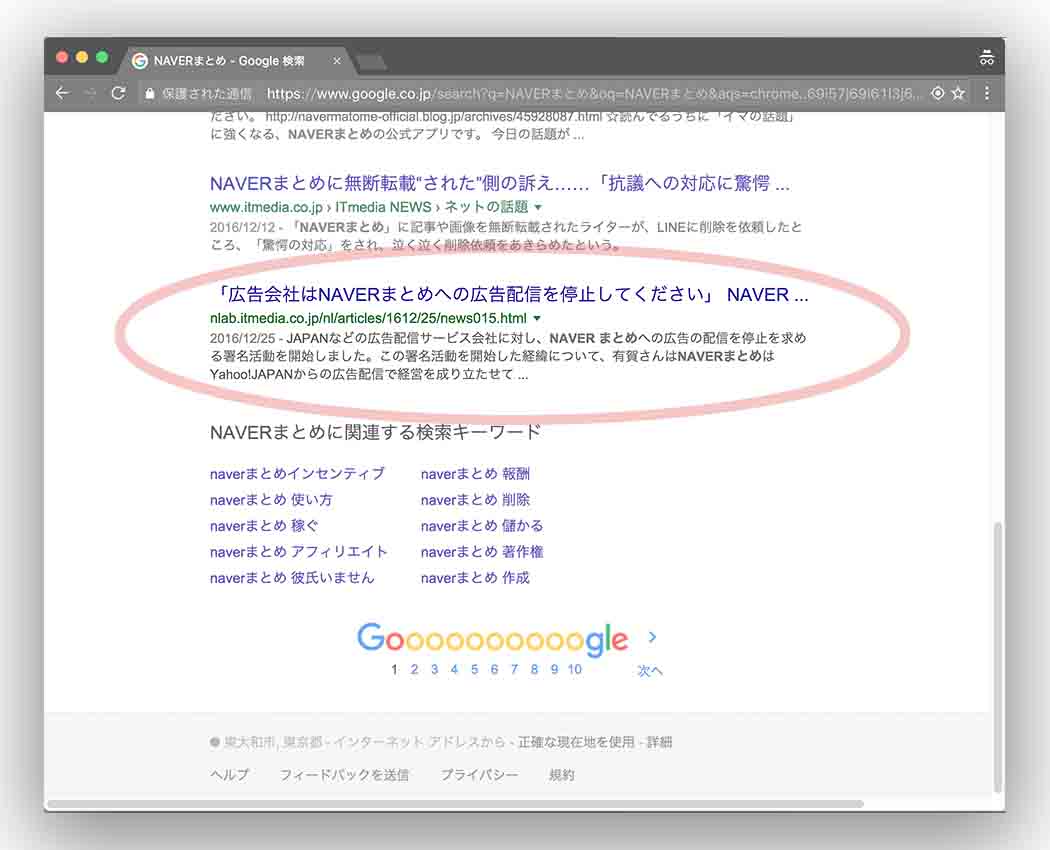Go to results page 3

[x=435, y=669]
